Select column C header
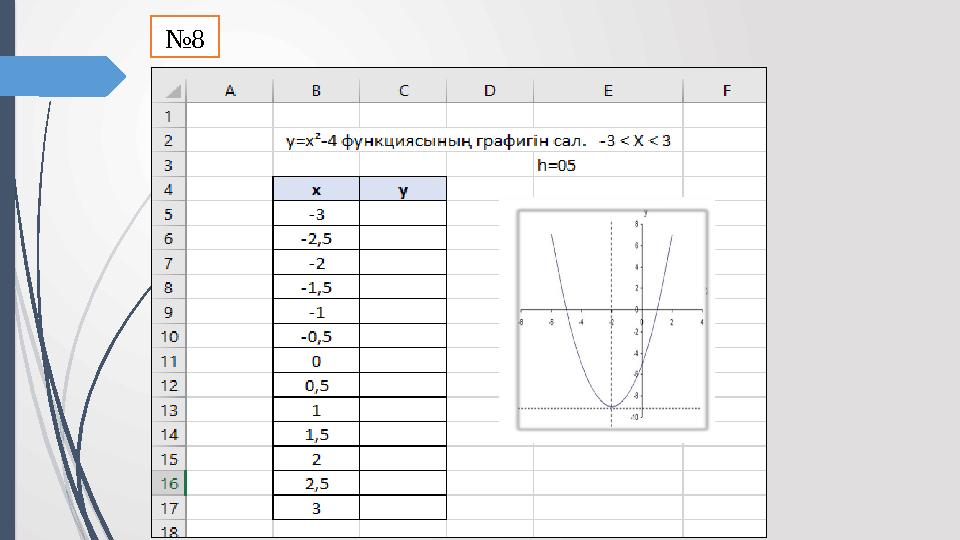This screenshot has width=960, height=540. click(403, 91)
